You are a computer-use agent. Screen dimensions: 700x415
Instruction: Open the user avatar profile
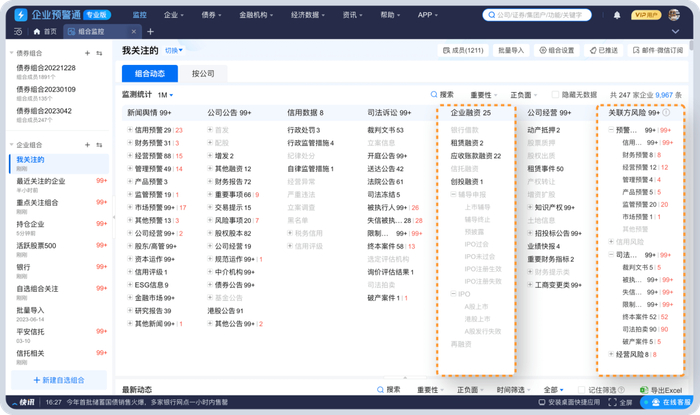(x=676, y=15)
